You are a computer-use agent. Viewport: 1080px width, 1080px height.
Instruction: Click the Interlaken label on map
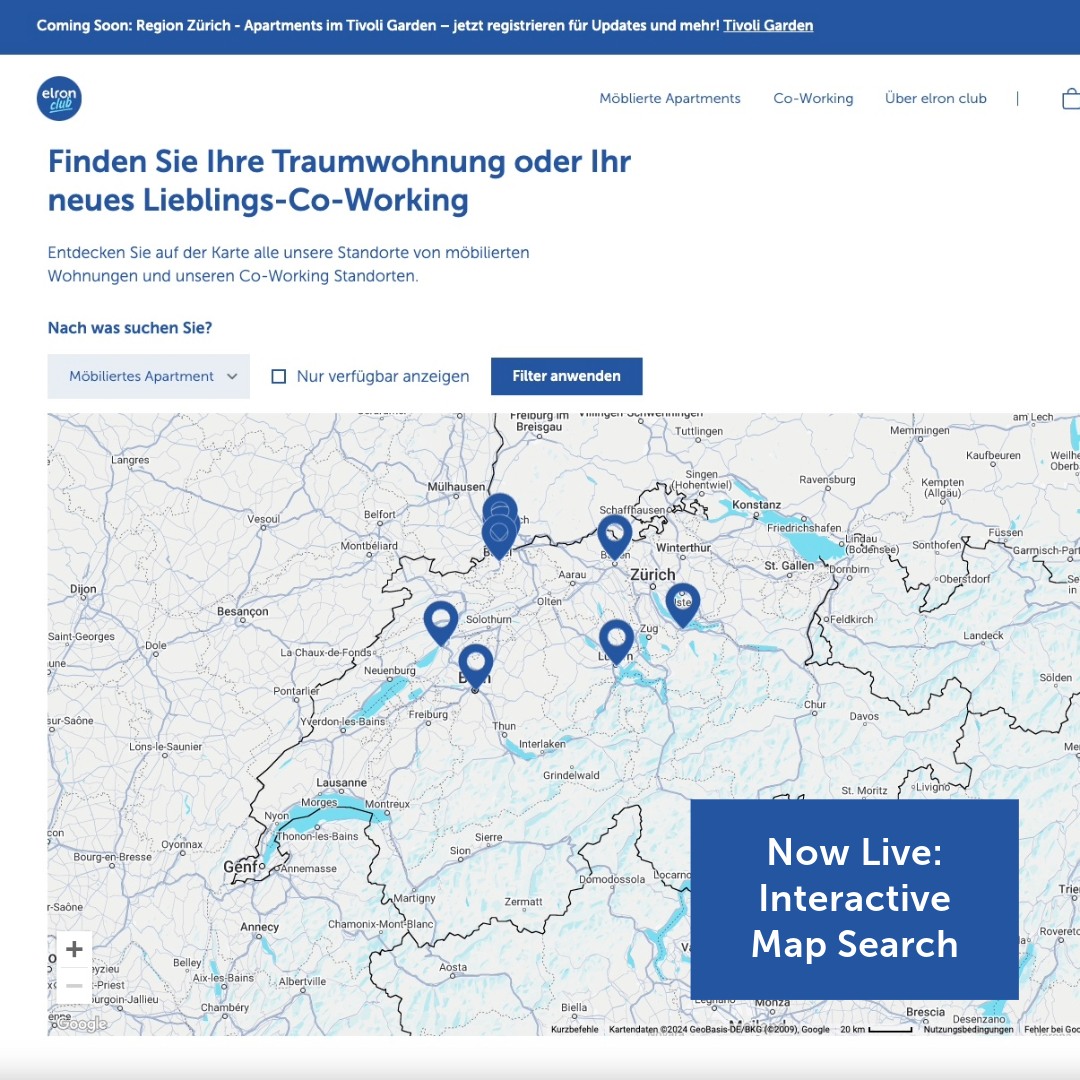pyautogui.click(x=542, y=744)
